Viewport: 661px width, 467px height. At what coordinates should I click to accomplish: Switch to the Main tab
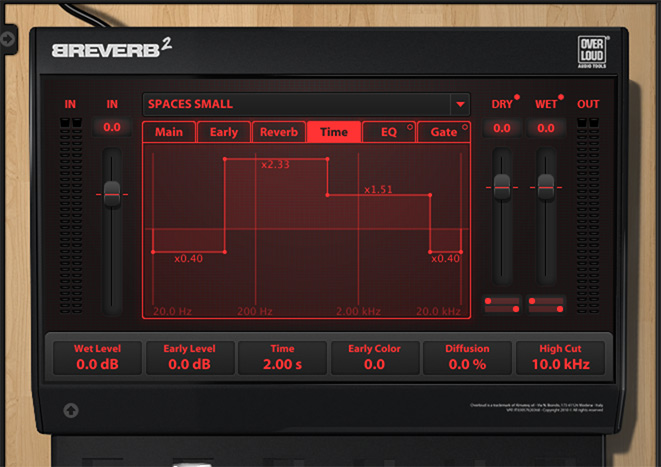click(x=168, y=132)
